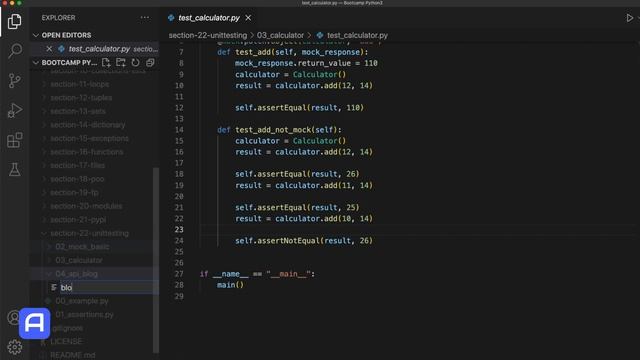Expand the section-18-poo folder
The height and width of the screenshot is (360, 640).
click(77, 179)
